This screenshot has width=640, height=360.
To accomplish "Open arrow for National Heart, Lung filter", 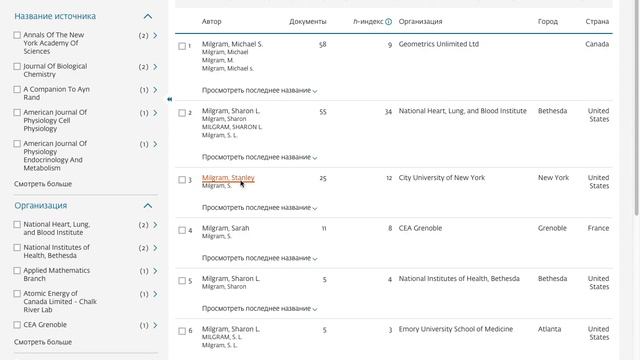I will (x=155, y=225).
